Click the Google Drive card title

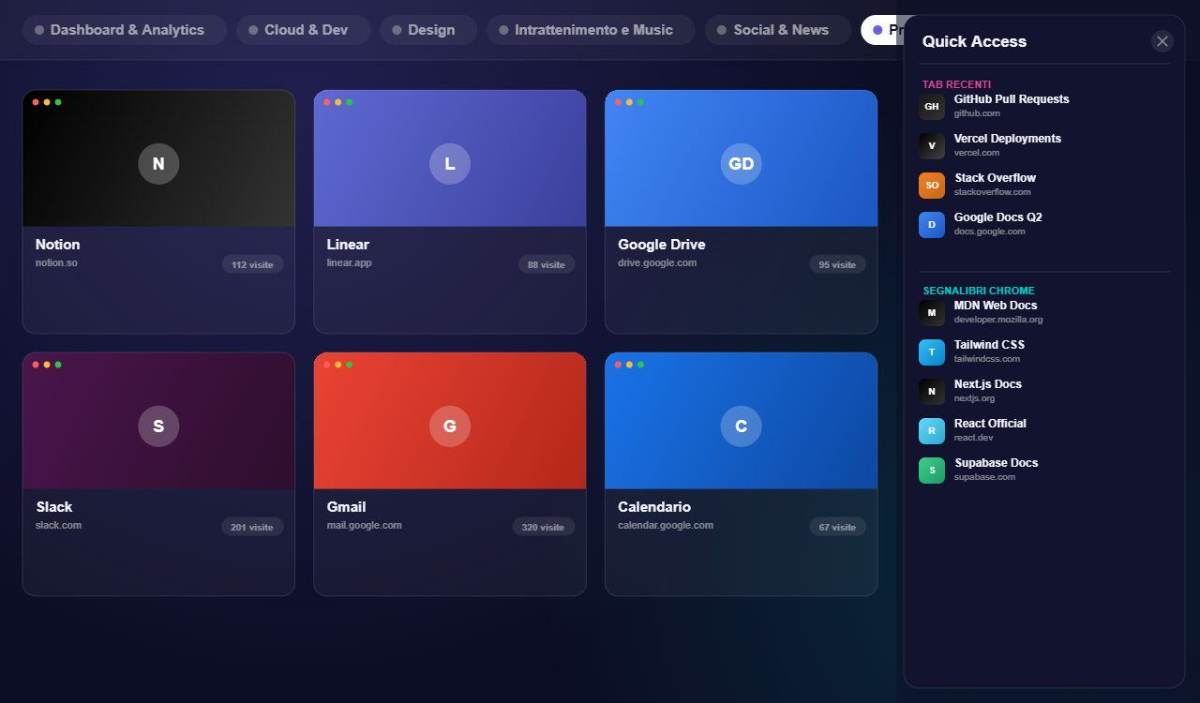(x=661, y=244)
